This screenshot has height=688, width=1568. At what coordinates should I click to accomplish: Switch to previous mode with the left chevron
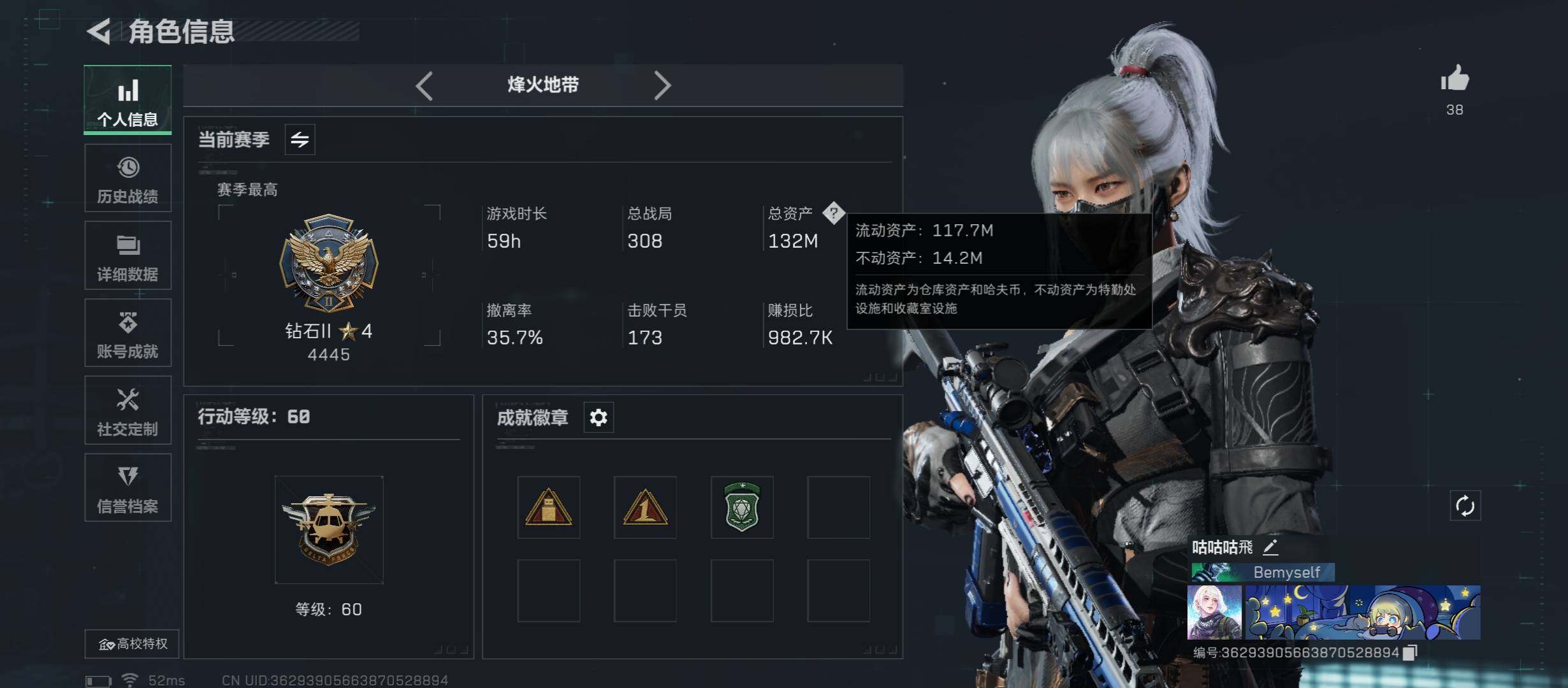tap(425, 85)
